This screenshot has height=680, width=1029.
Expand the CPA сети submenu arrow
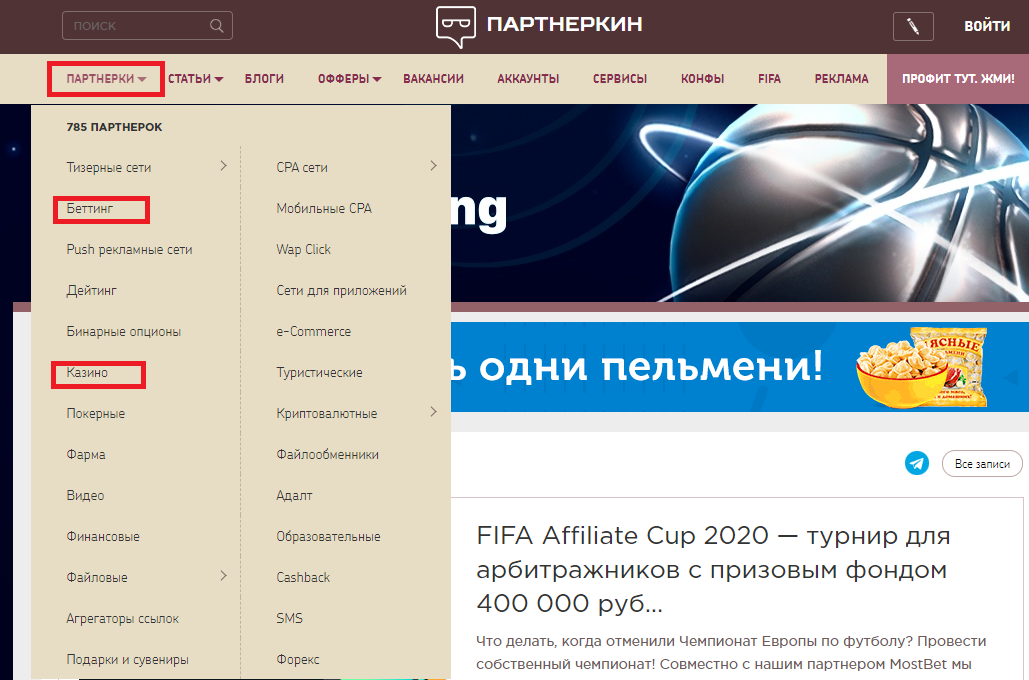(434, 166)
